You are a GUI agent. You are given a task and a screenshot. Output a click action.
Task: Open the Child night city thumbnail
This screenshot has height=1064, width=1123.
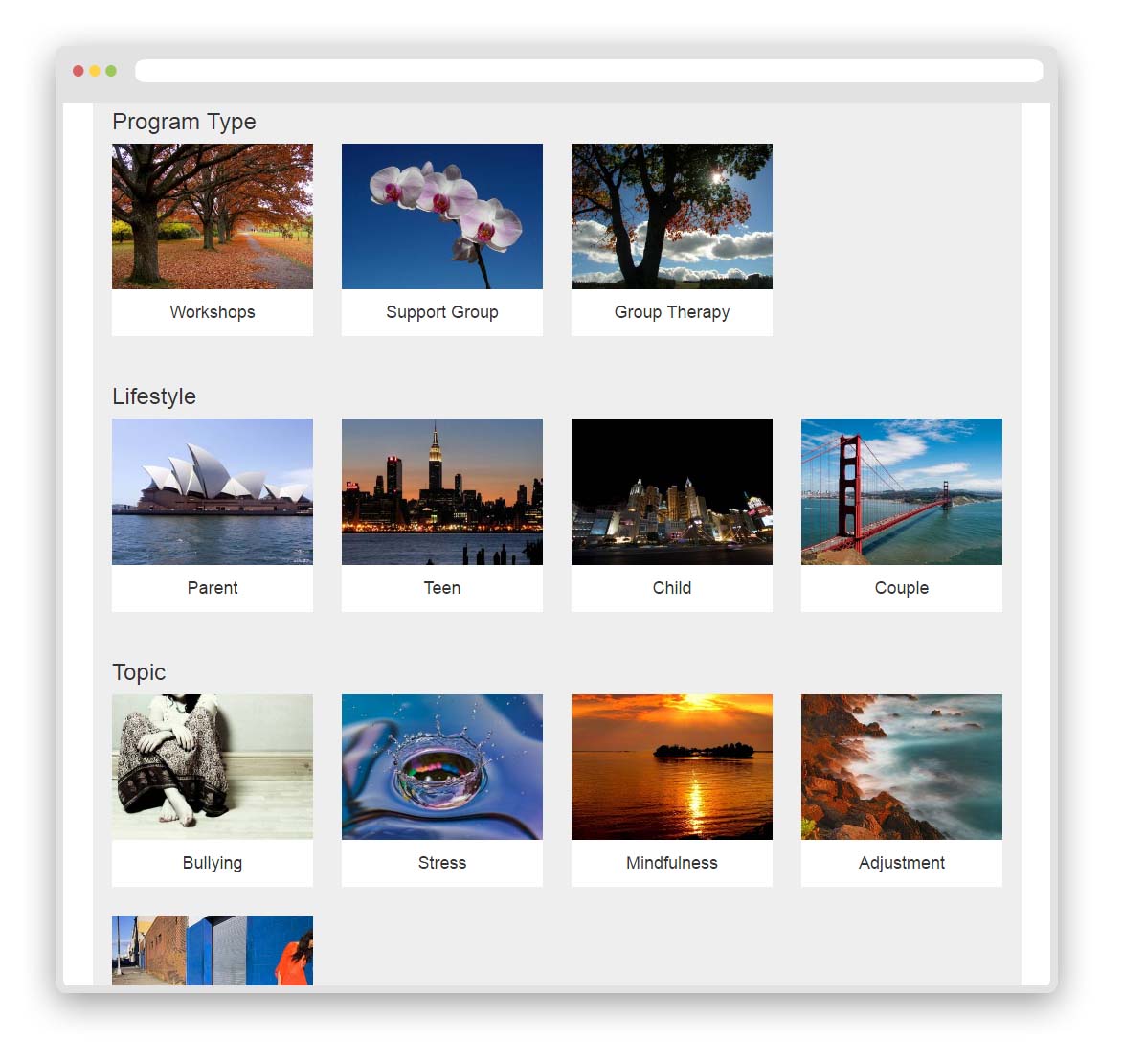pyautogui.click(x=672, y=491)
